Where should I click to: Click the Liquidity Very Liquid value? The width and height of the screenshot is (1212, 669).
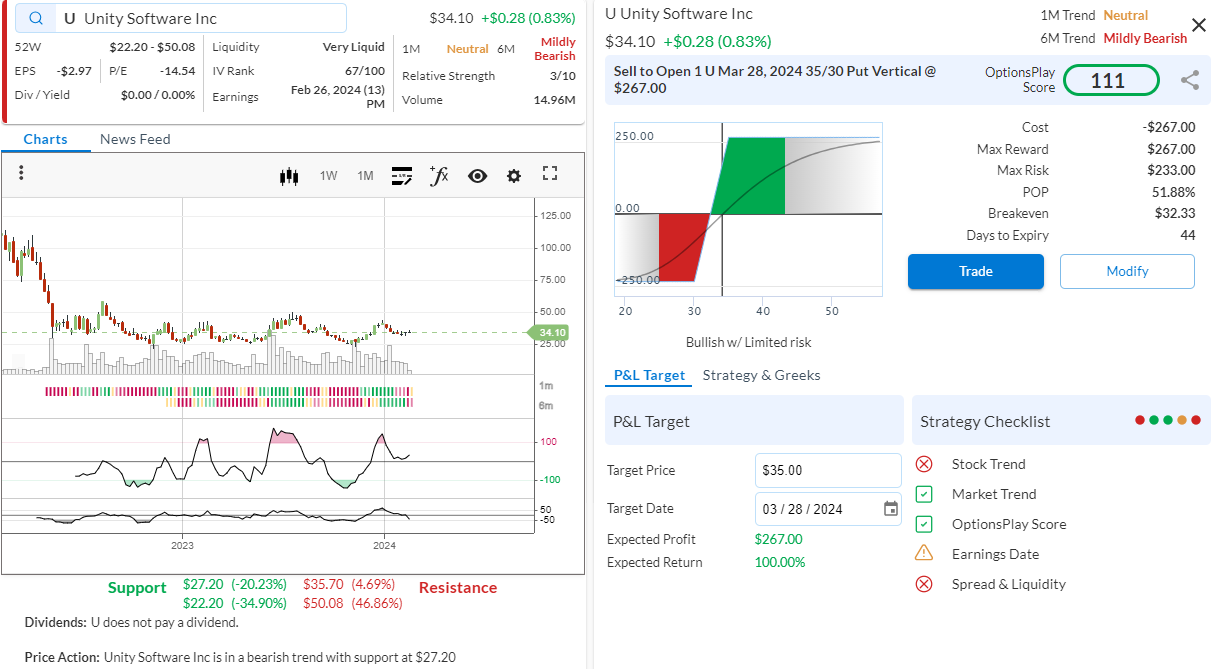354,47
